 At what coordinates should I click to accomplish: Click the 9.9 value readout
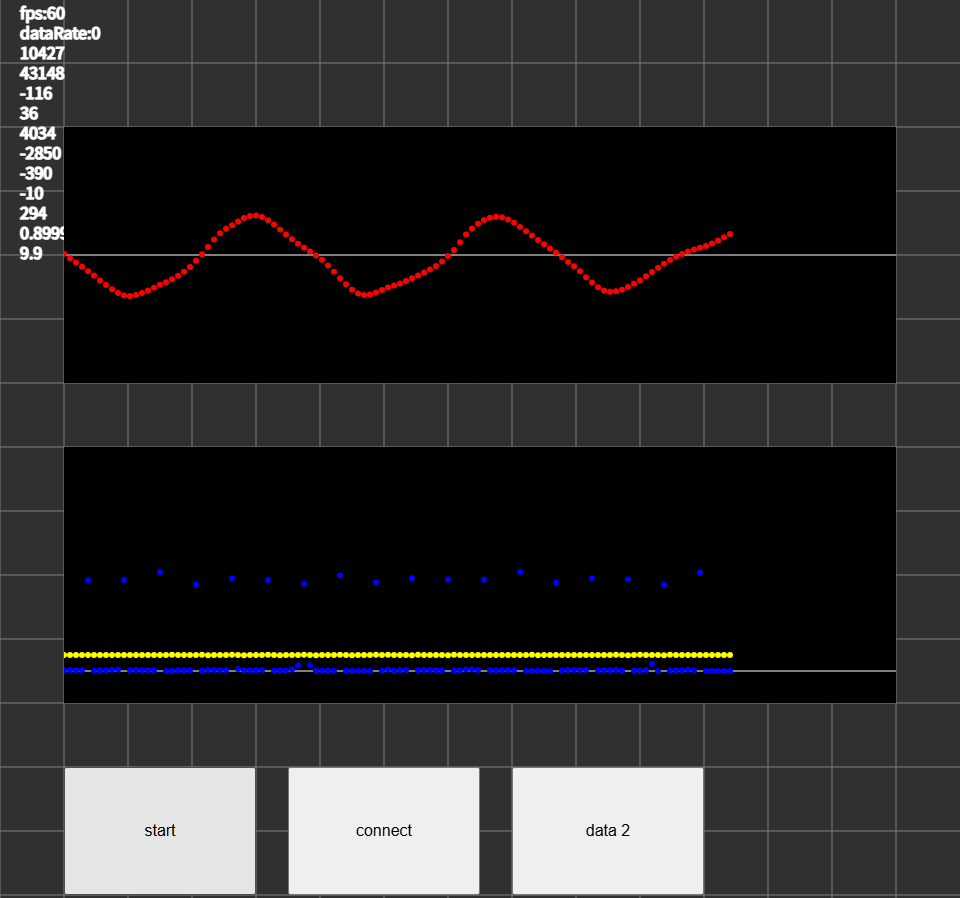[30, 254]
